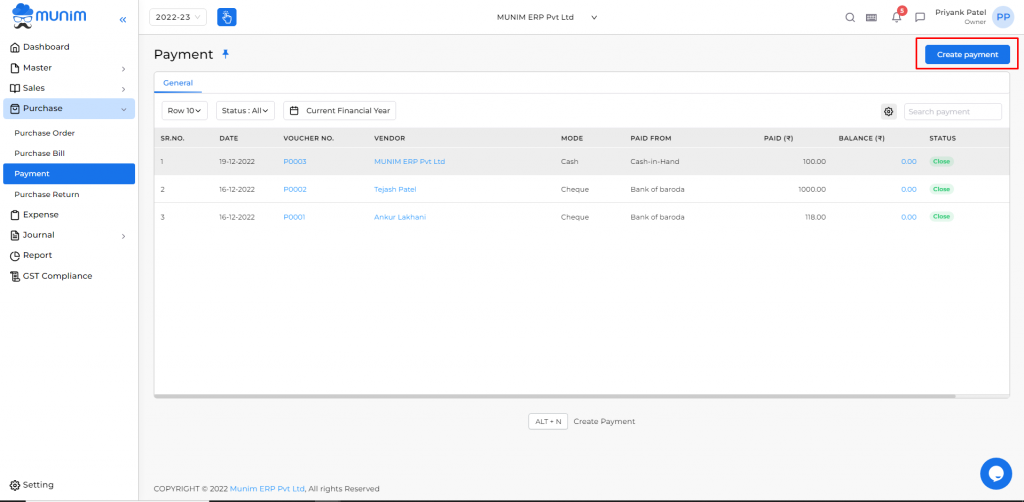Select the General tab
Image resolution: width=1024 pixels, height=502 pixels.
(177, 83)
